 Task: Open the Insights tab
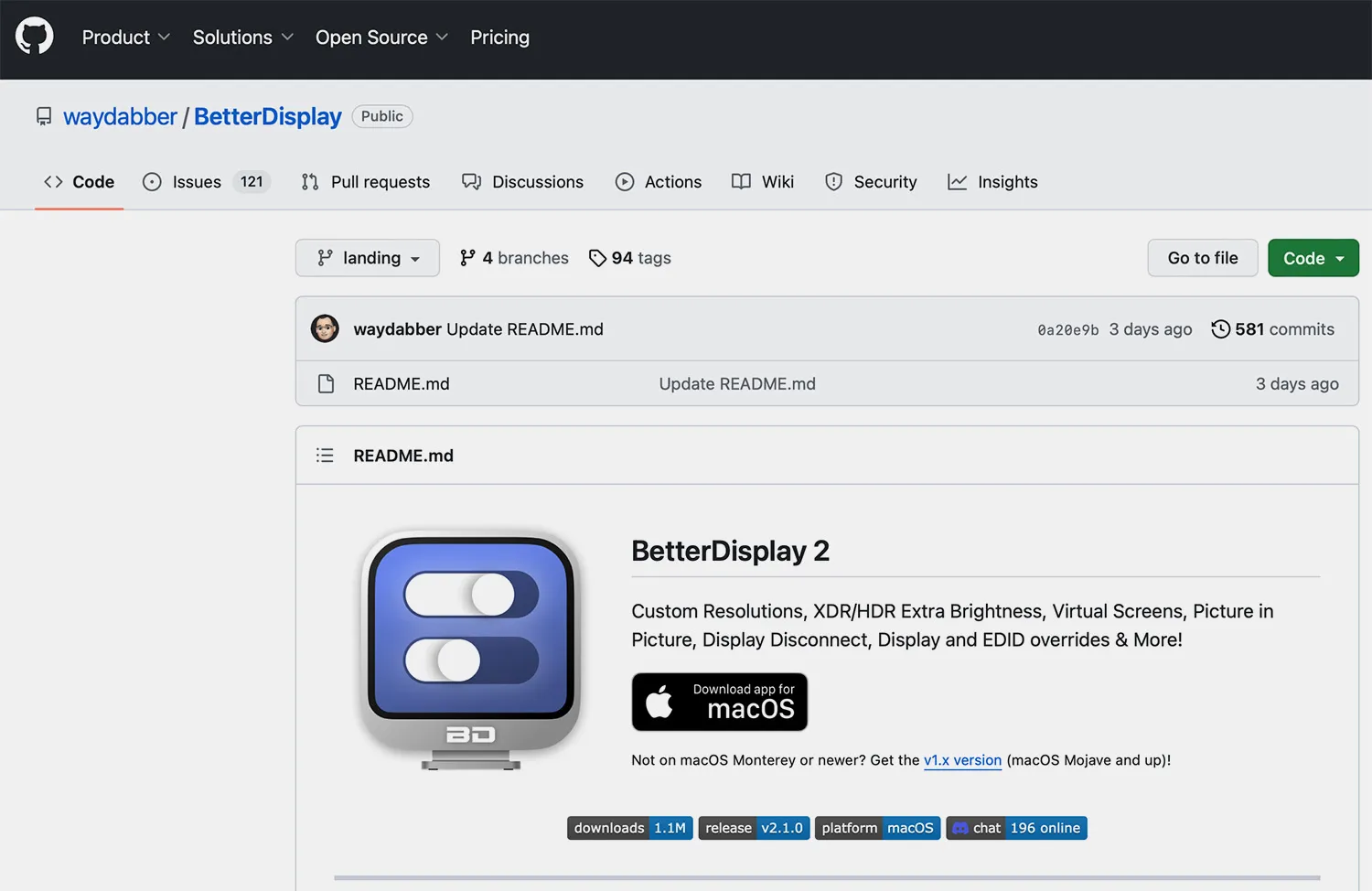click(x=992, y=182)
